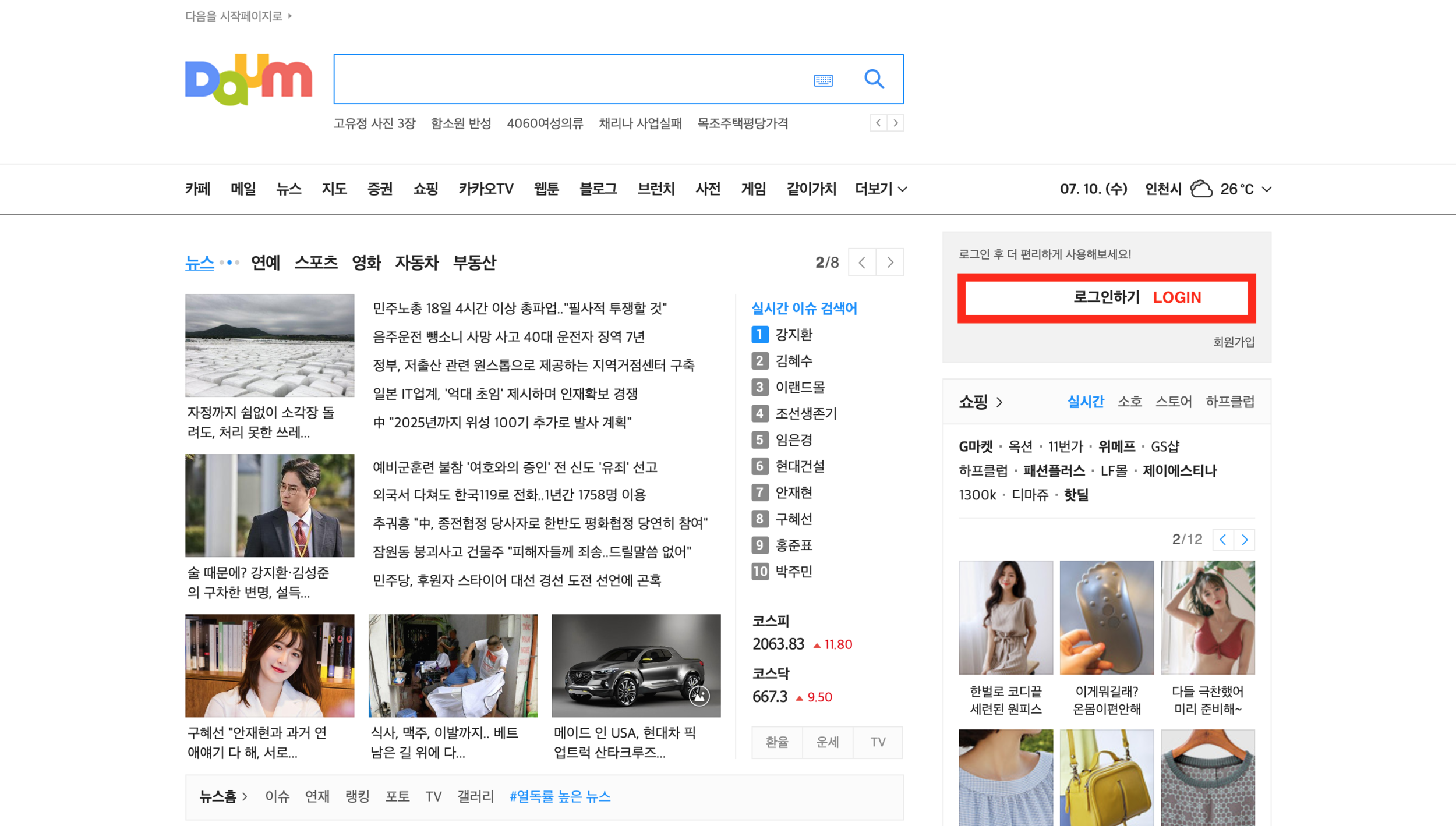The height and width of the screenshot is (826, 1456).
Task: Open 메일 from the navigation menu
Action: (x=243, y=189)
